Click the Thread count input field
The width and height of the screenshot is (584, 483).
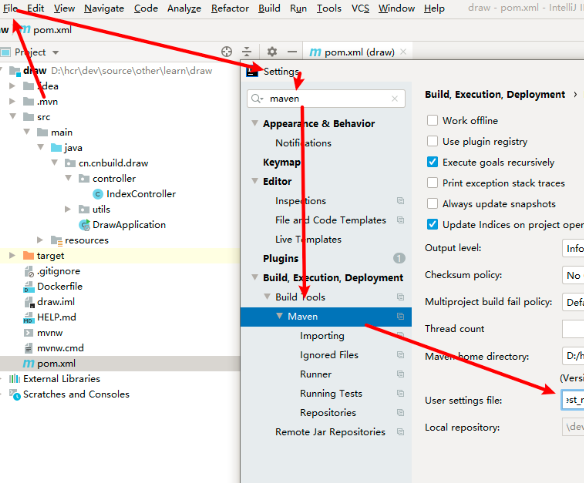[573, 329]
